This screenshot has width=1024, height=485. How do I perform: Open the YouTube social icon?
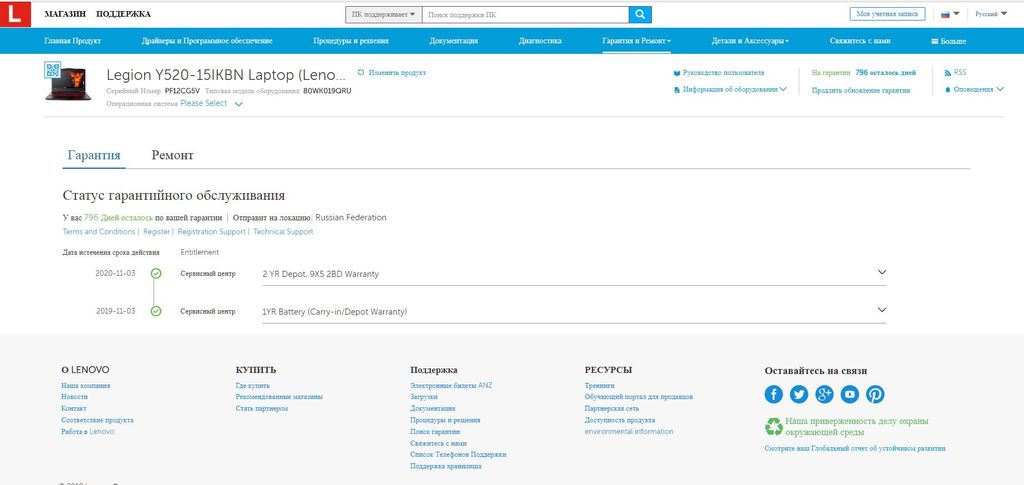(x=850, y=394)
